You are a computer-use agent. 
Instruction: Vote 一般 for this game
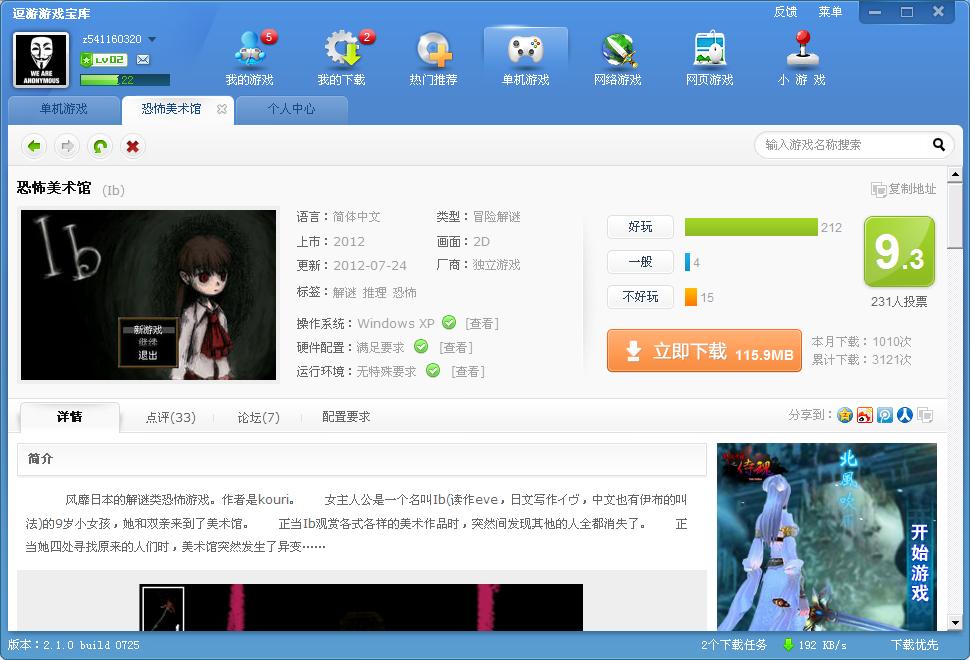click(x=640, y=262)
